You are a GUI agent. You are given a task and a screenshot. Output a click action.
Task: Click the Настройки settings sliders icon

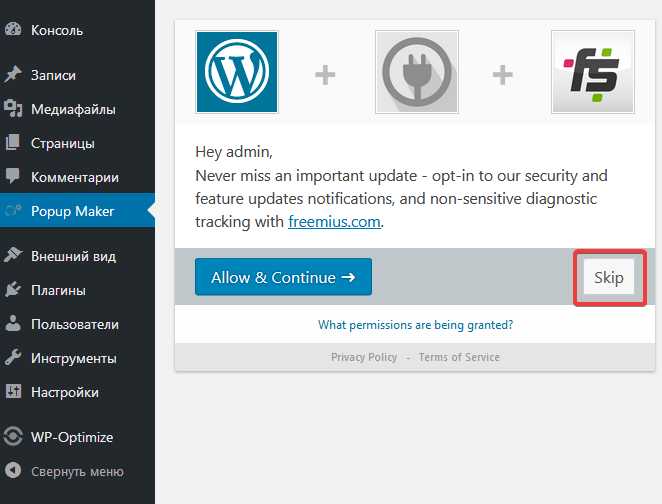[x=13, y=392]
